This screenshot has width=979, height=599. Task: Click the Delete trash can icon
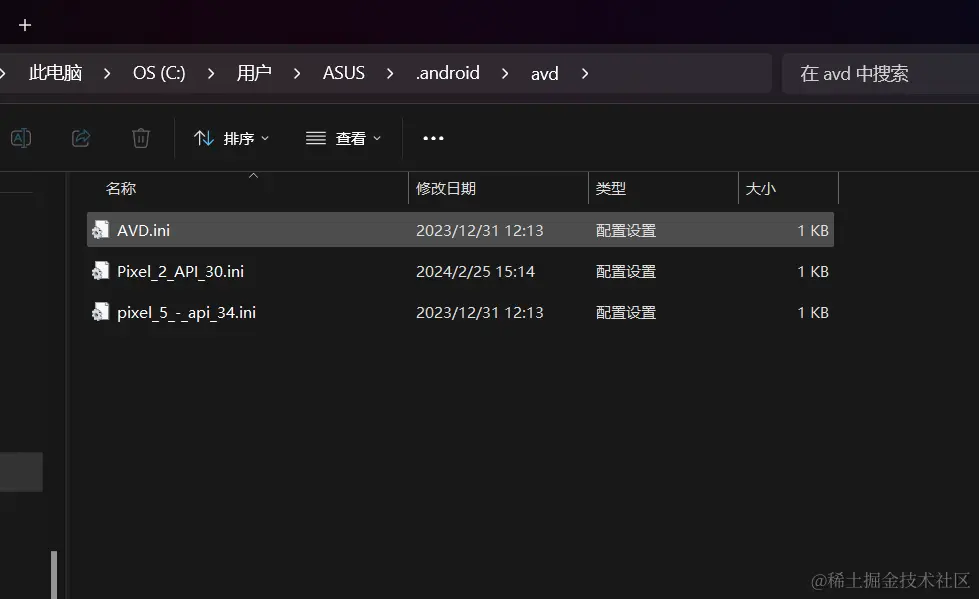[x=141, y=138]
